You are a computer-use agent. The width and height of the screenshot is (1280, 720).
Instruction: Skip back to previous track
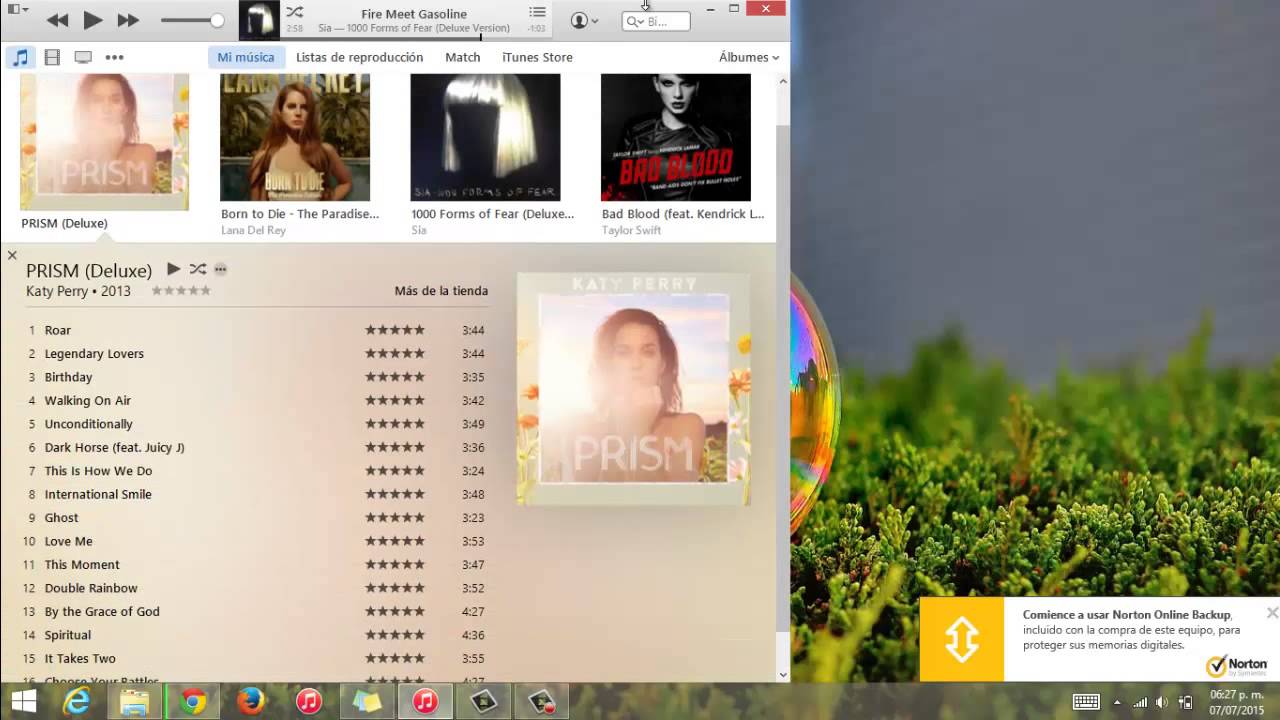coord(57,20)
